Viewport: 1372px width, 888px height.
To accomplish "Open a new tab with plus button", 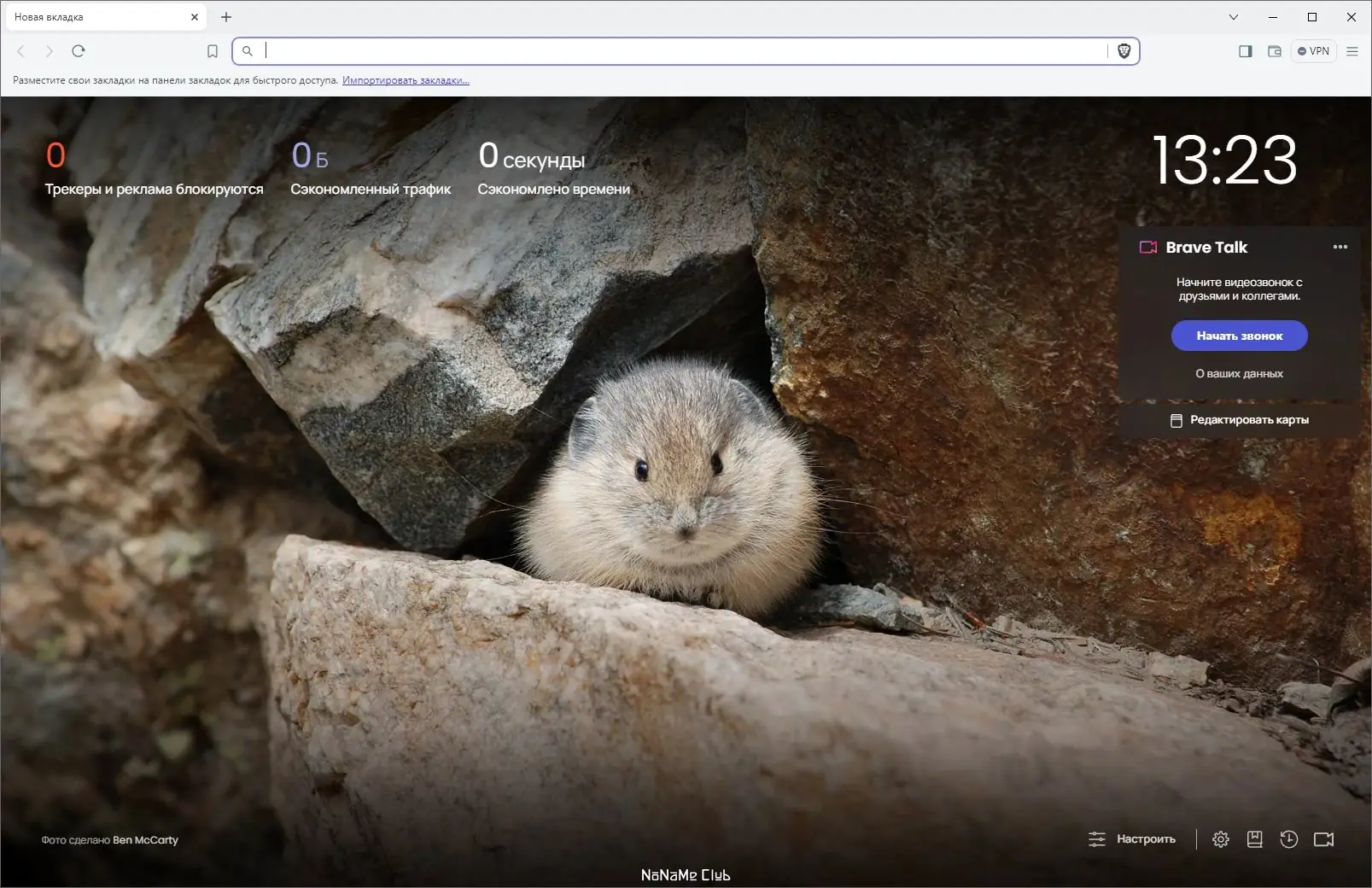I will click(x=226, y=17).
